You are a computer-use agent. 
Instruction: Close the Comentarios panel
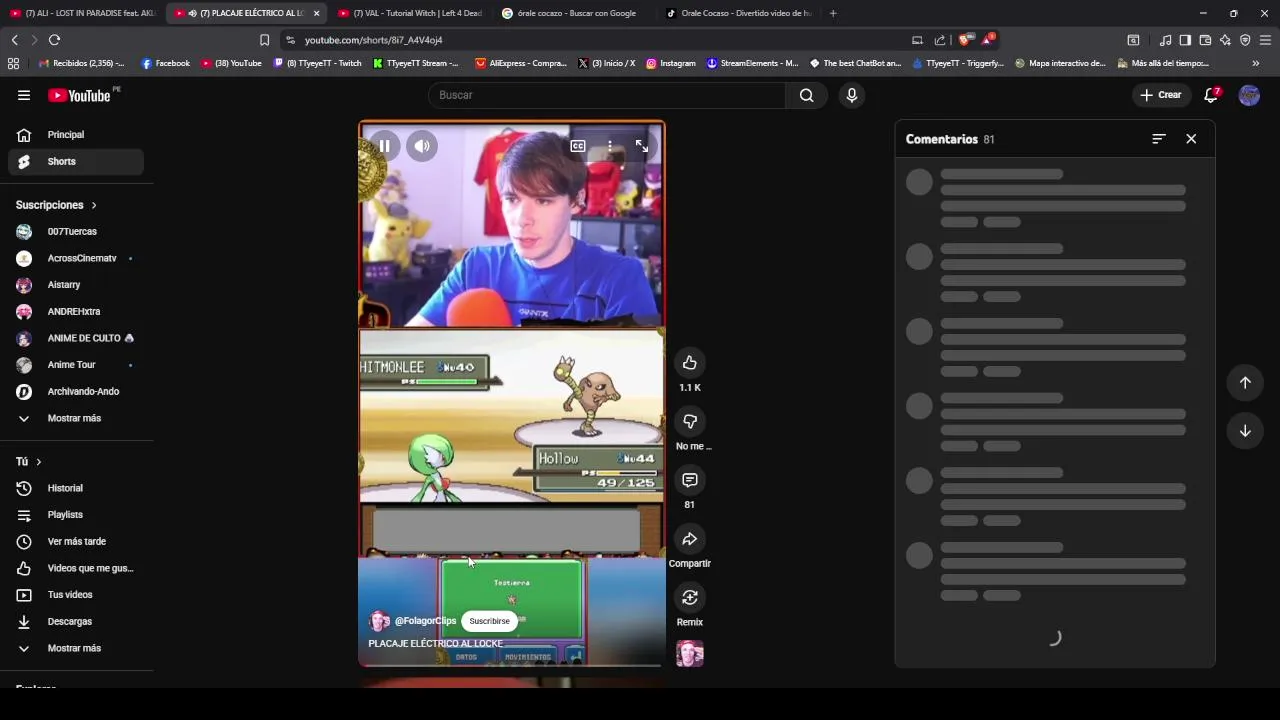[1191, 139]
